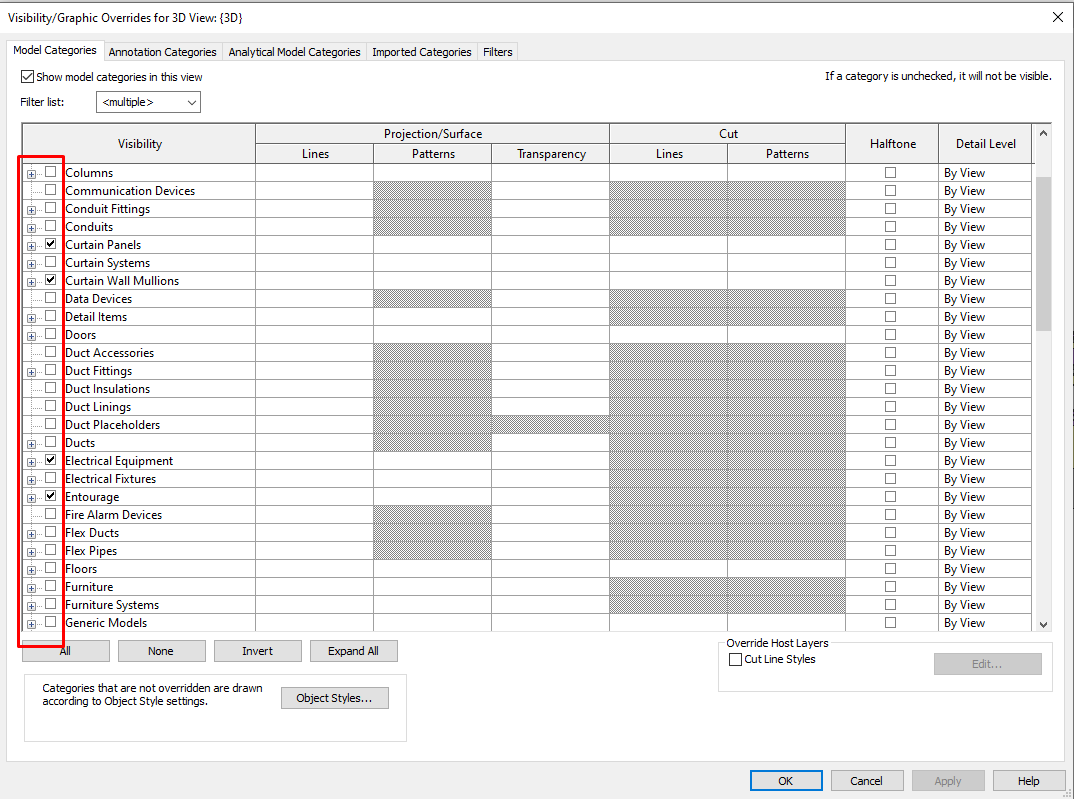Select Detail Level cell for Walls-like Floors row

click(985, 569)
